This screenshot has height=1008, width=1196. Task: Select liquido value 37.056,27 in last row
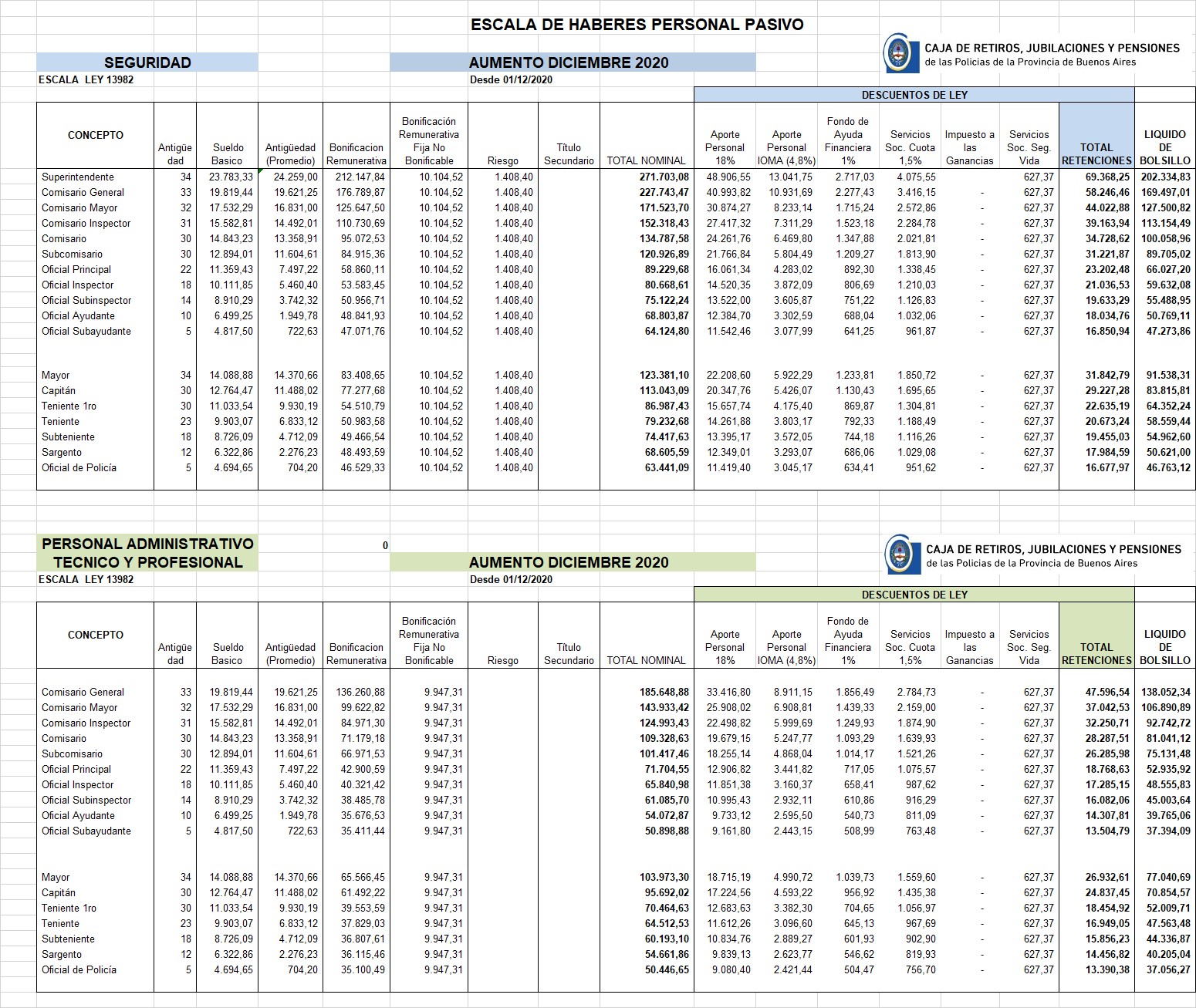(x=1168, y=970)
